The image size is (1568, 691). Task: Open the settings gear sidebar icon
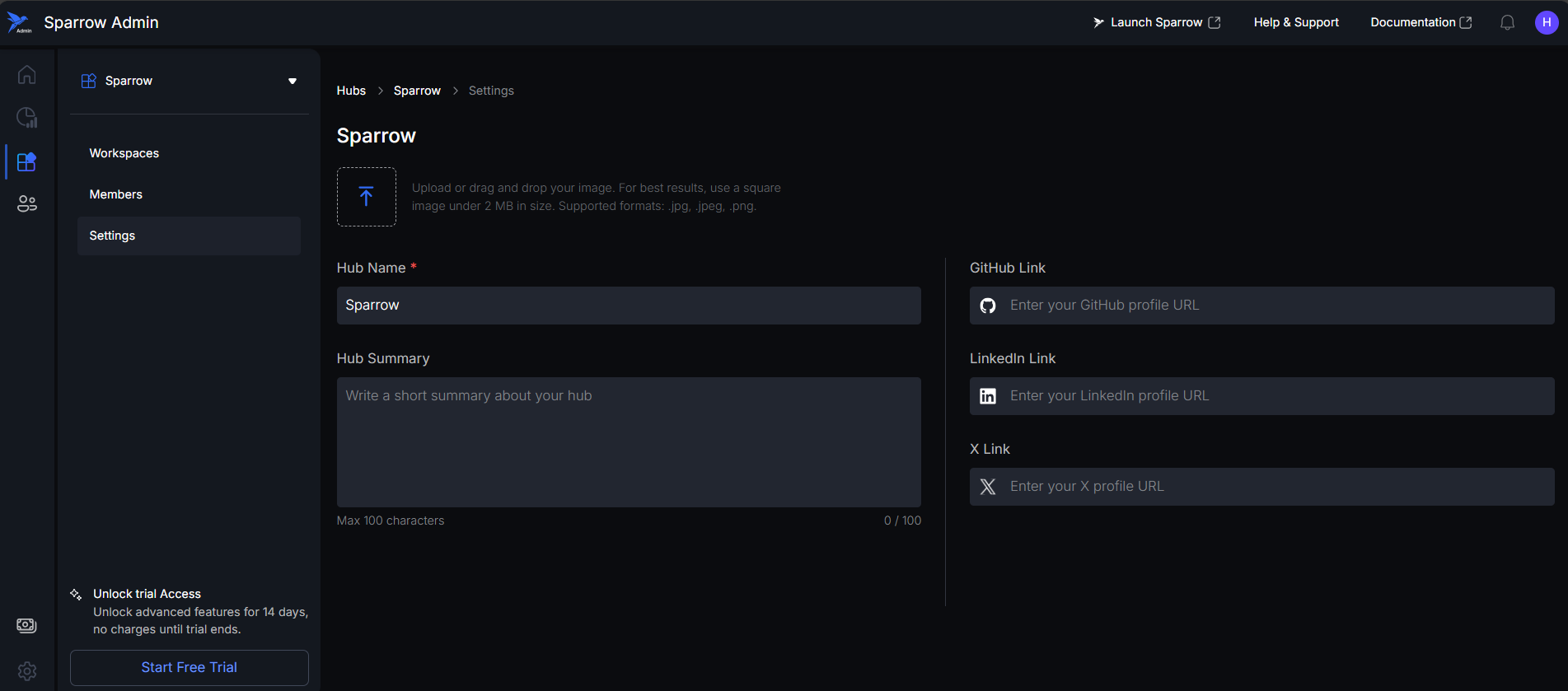[26, 670]
